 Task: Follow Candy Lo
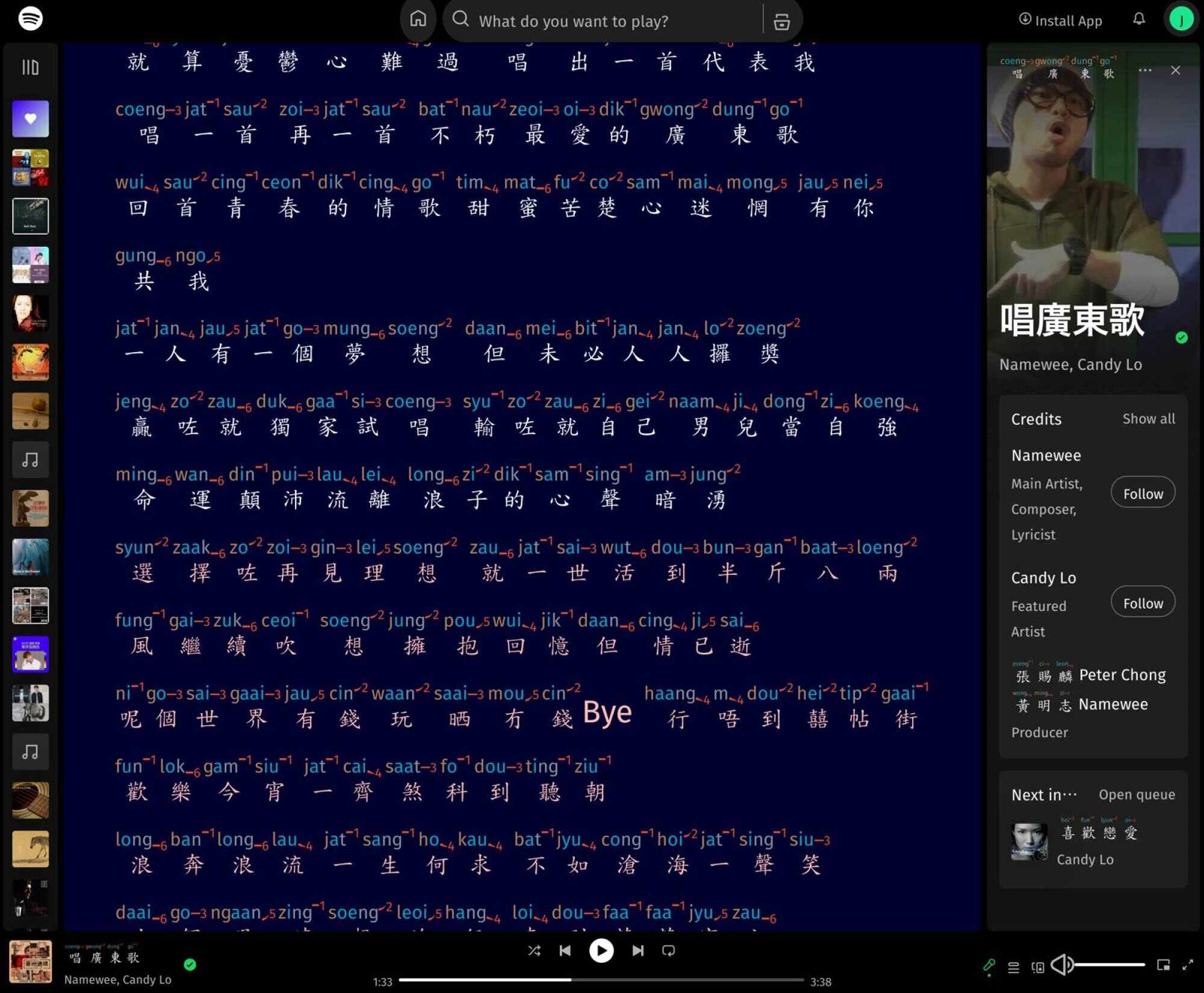[1143, 603]
